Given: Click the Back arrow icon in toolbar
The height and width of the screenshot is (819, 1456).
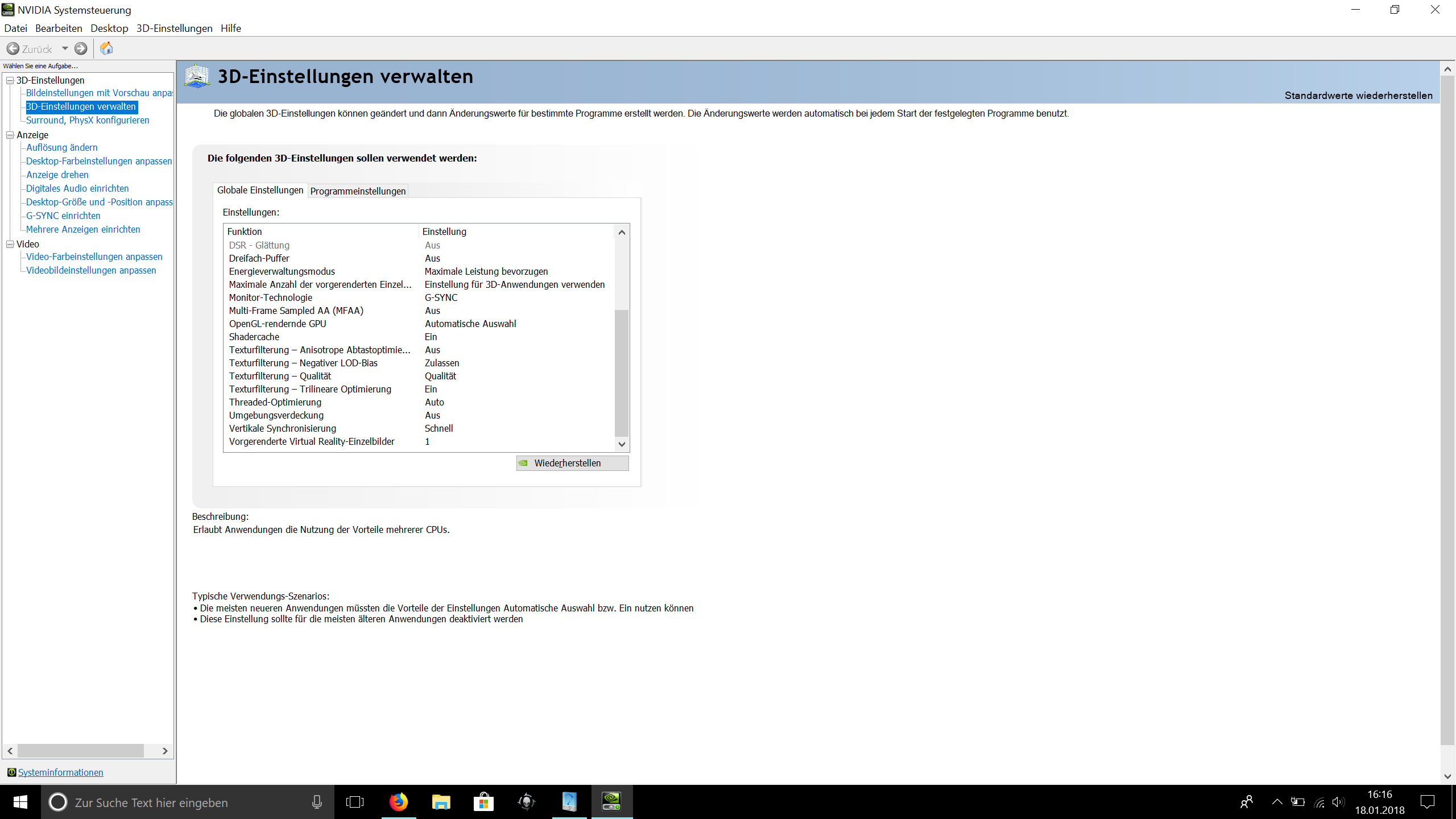Looking at the screenshot, I should tap(13, 49).
